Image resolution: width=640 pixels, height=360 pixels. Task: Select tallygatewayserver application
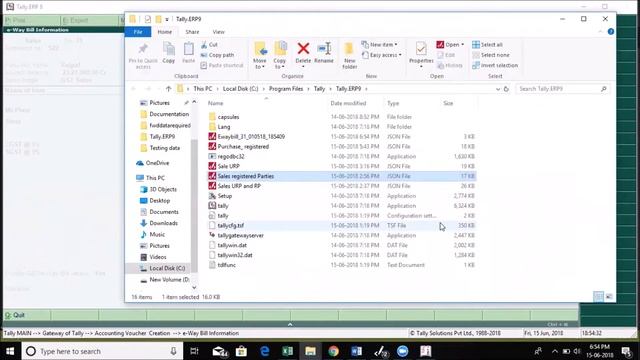[240, 235]
